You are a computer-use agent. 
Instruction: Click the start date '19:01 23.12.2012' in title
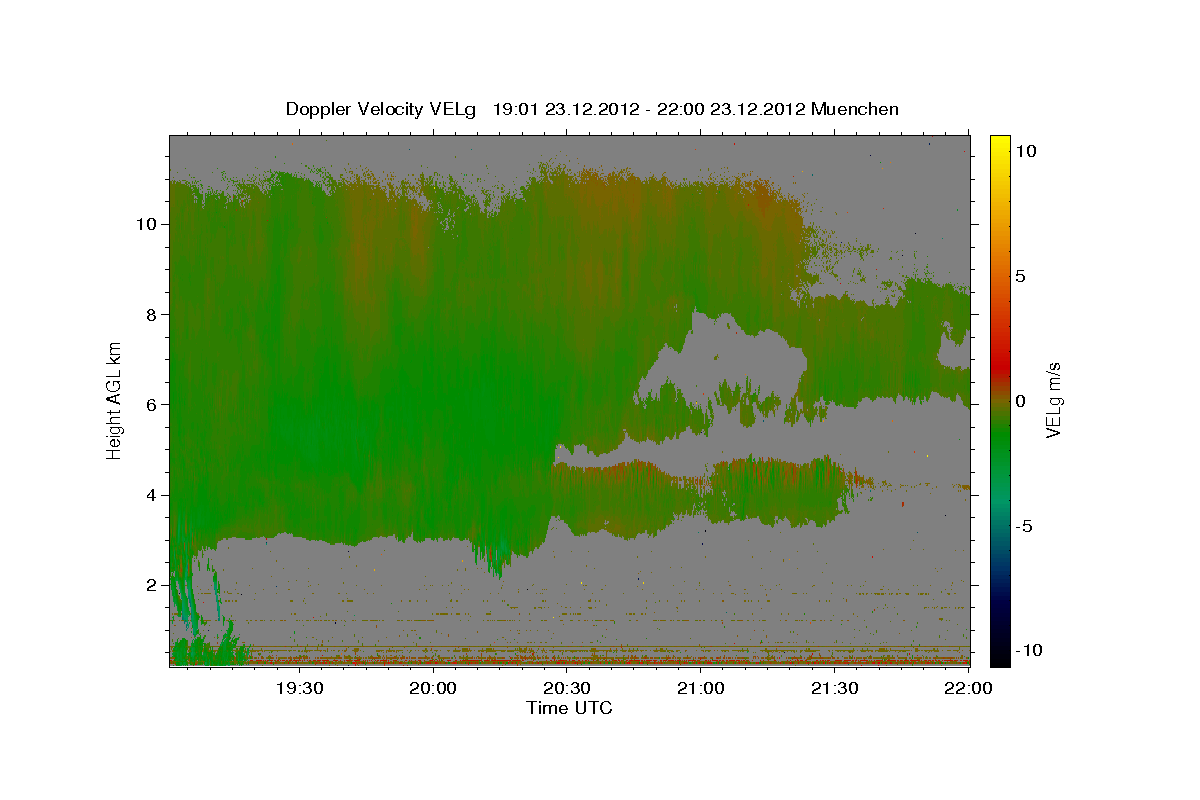565,109
